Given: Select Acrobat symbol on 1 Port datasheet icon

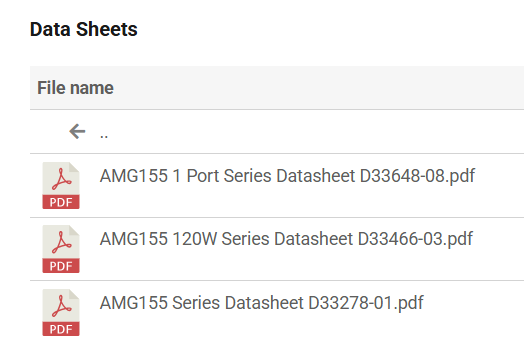Looking at the screenshot, I should [61, 179].
